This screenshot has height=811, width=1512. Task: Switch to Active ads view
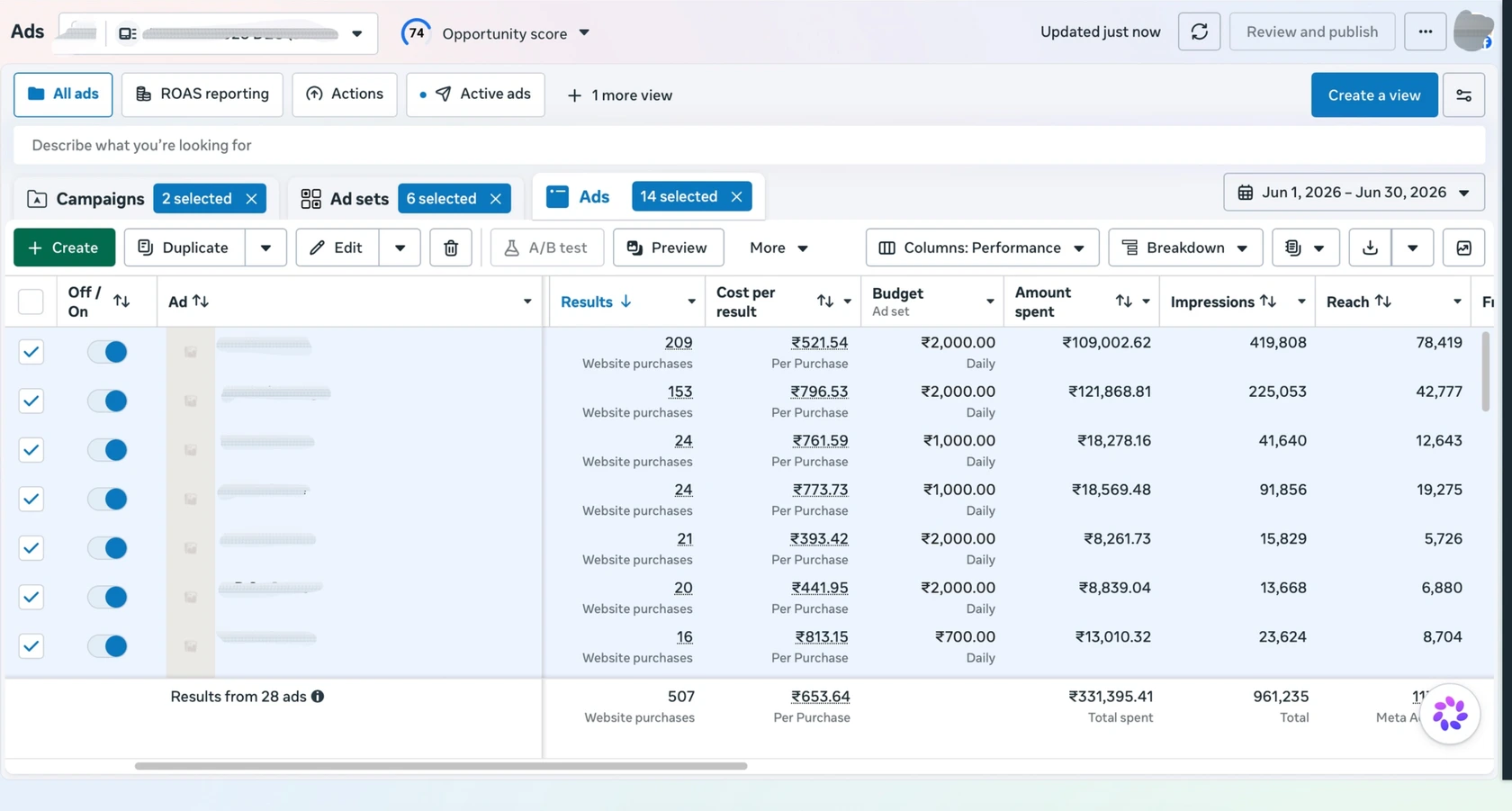click(475, 95)
